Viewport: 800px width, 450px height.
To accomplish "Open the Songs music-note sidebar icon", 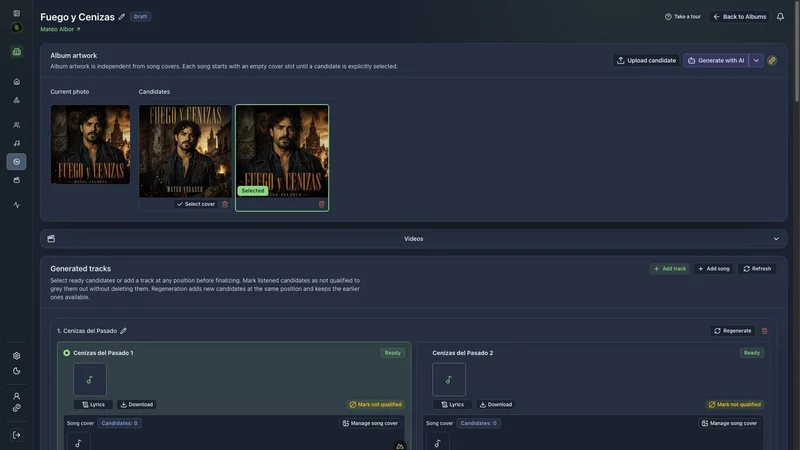I will [x=16, y=143].
